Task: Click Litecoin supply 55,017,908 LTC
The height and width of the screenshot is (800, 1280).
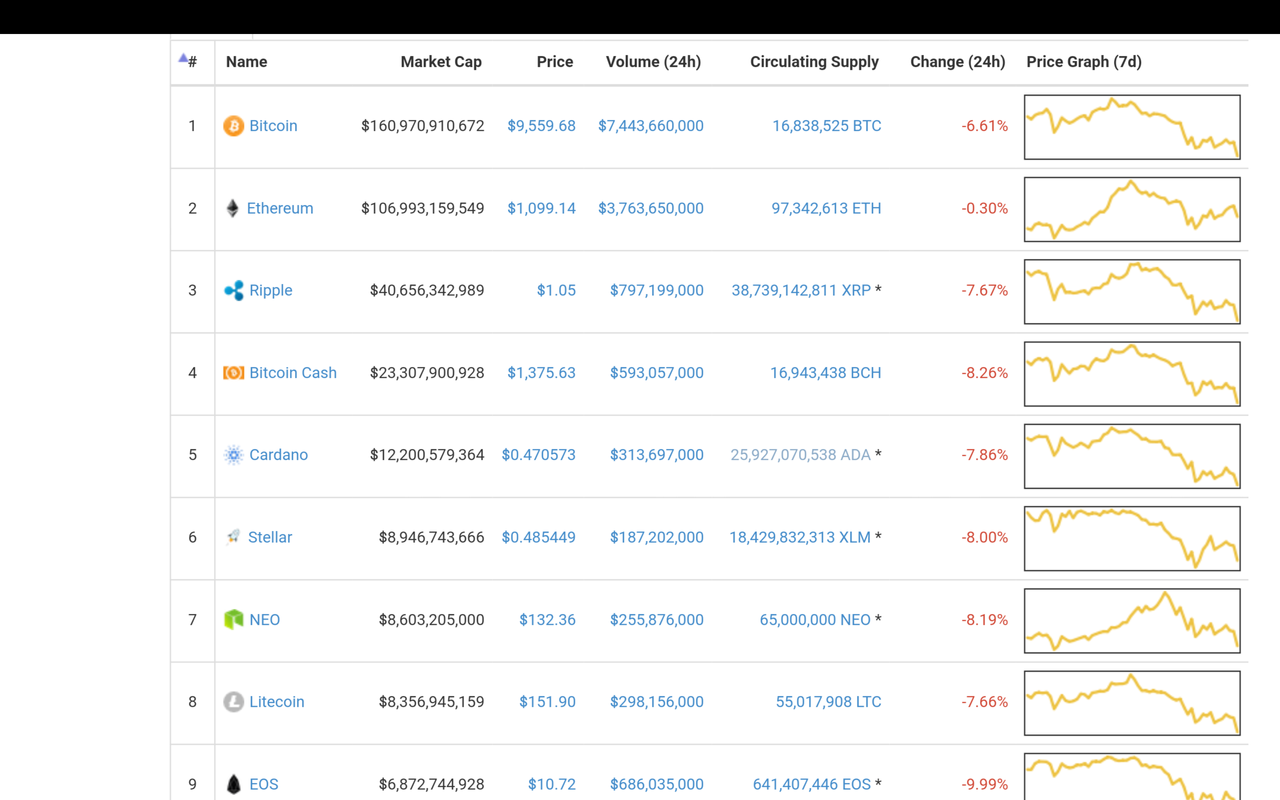Action: (x=829, y=702)
